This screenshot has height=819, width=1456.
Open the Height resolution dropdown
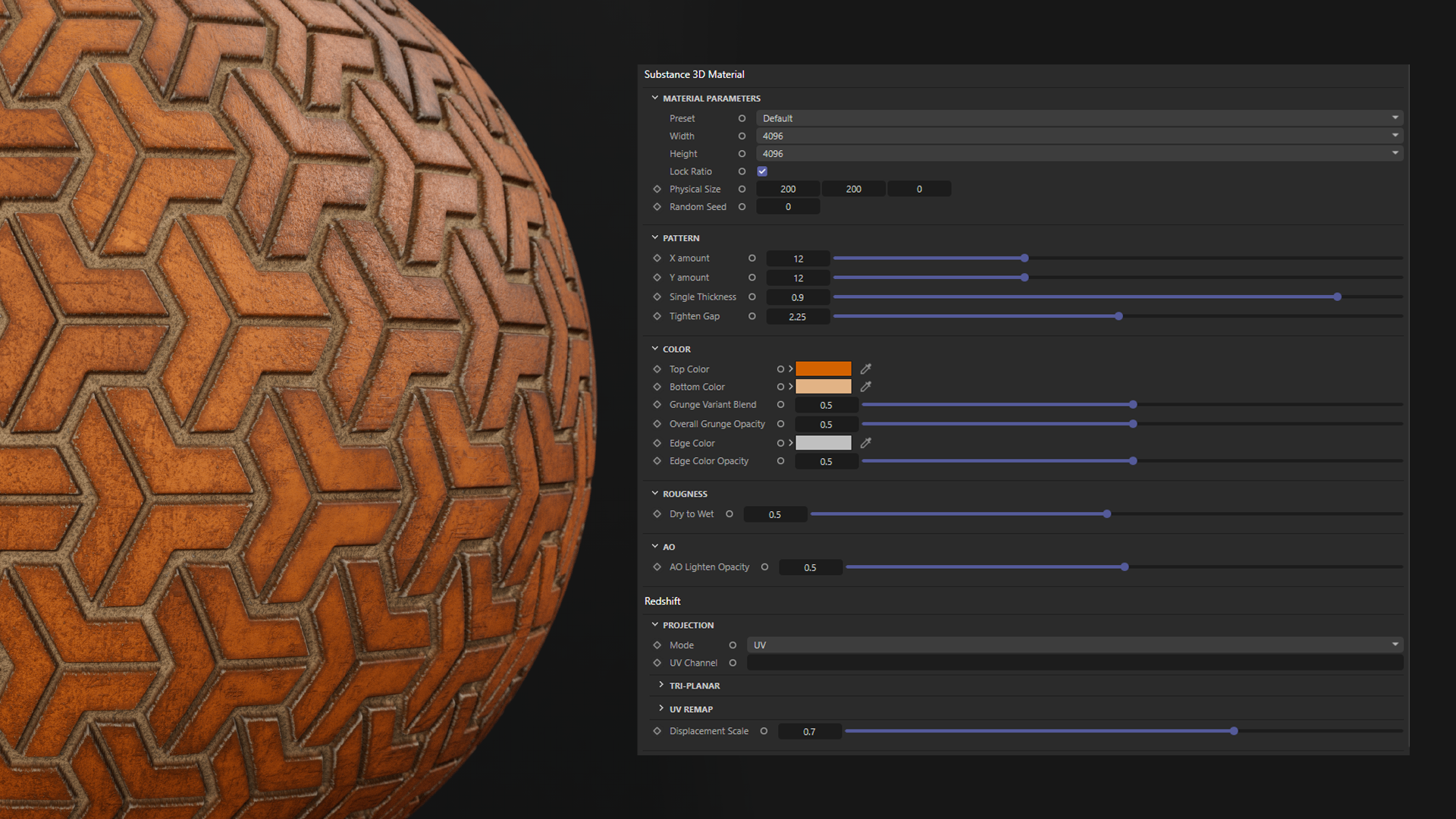(x=1079, y=154)
